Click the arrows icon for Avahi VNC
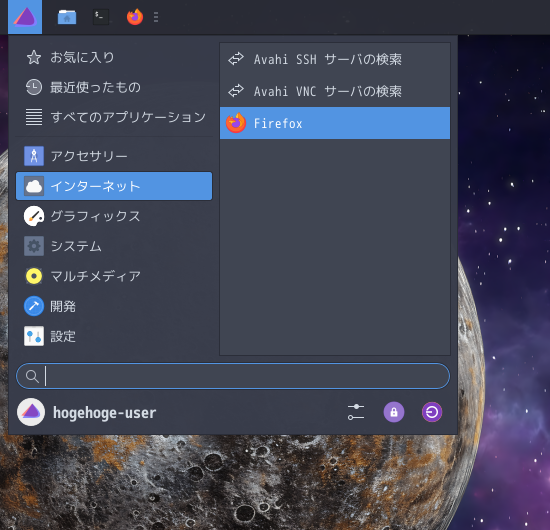This screenshot has height=530, width=550. [236, 91]
